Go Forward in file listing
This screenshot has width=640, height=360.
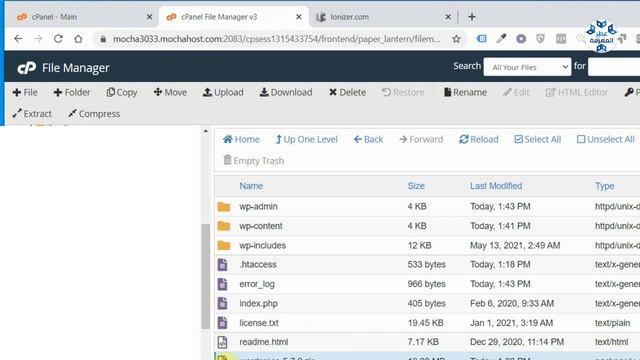(421, 139)
